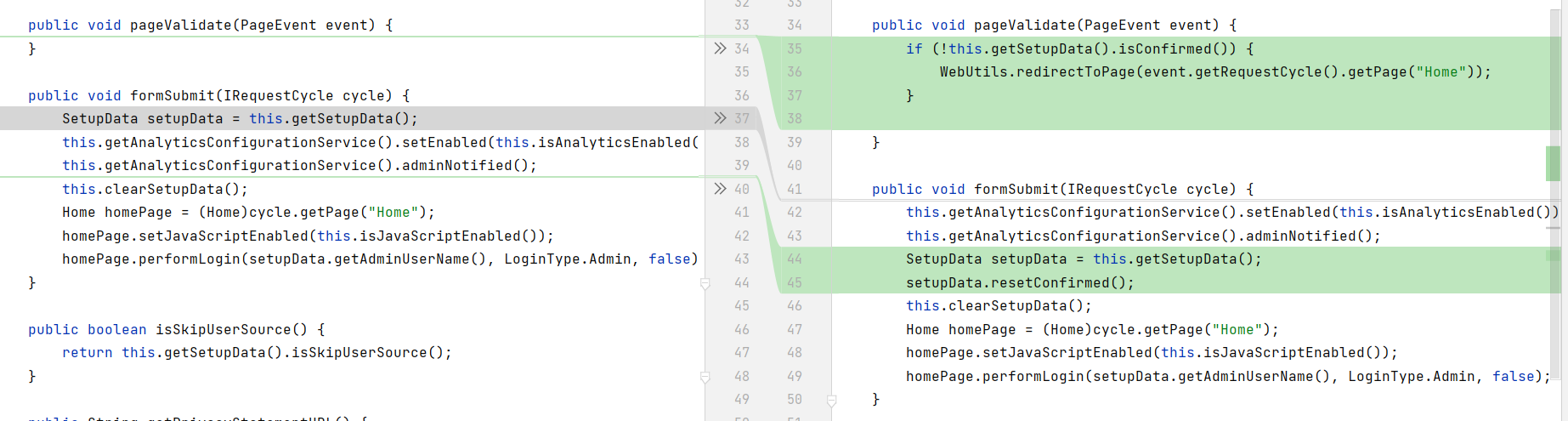
Task: Click formSubmit method name in right pane
Action: point(1018,189)
